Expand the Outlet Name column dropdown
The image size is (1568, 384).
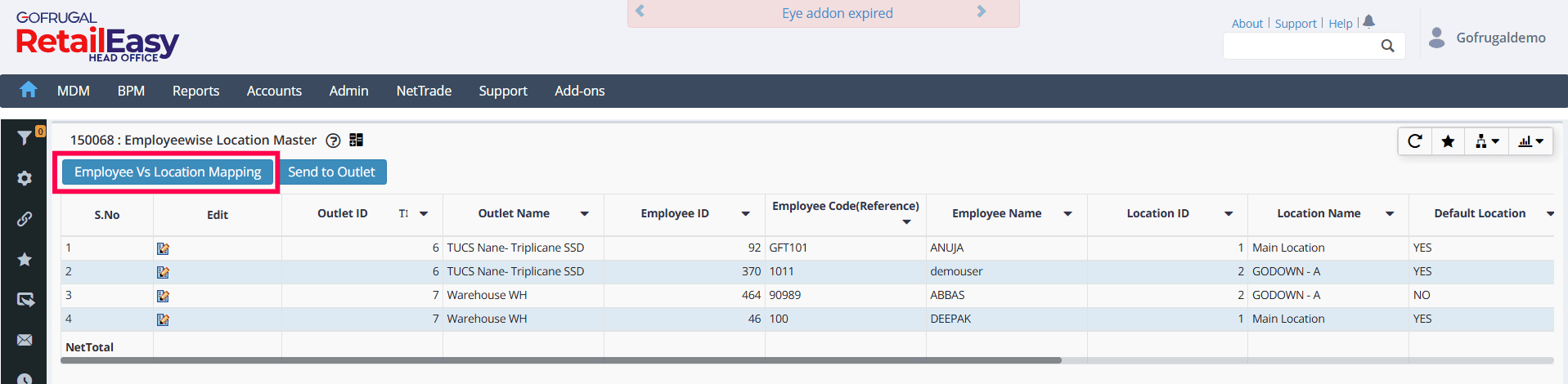[584, 214]
